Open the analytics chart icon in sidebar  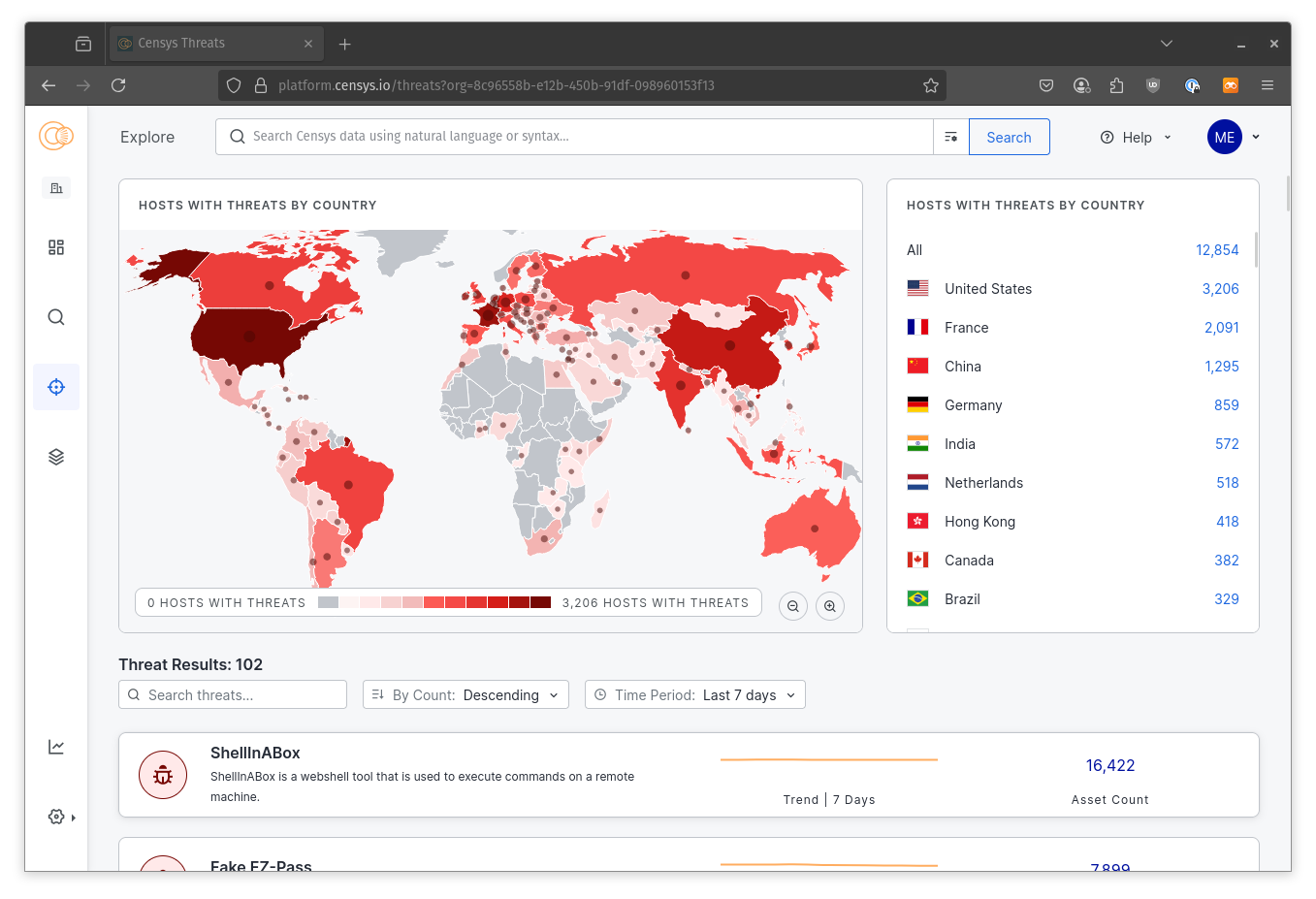pos(56,747)
